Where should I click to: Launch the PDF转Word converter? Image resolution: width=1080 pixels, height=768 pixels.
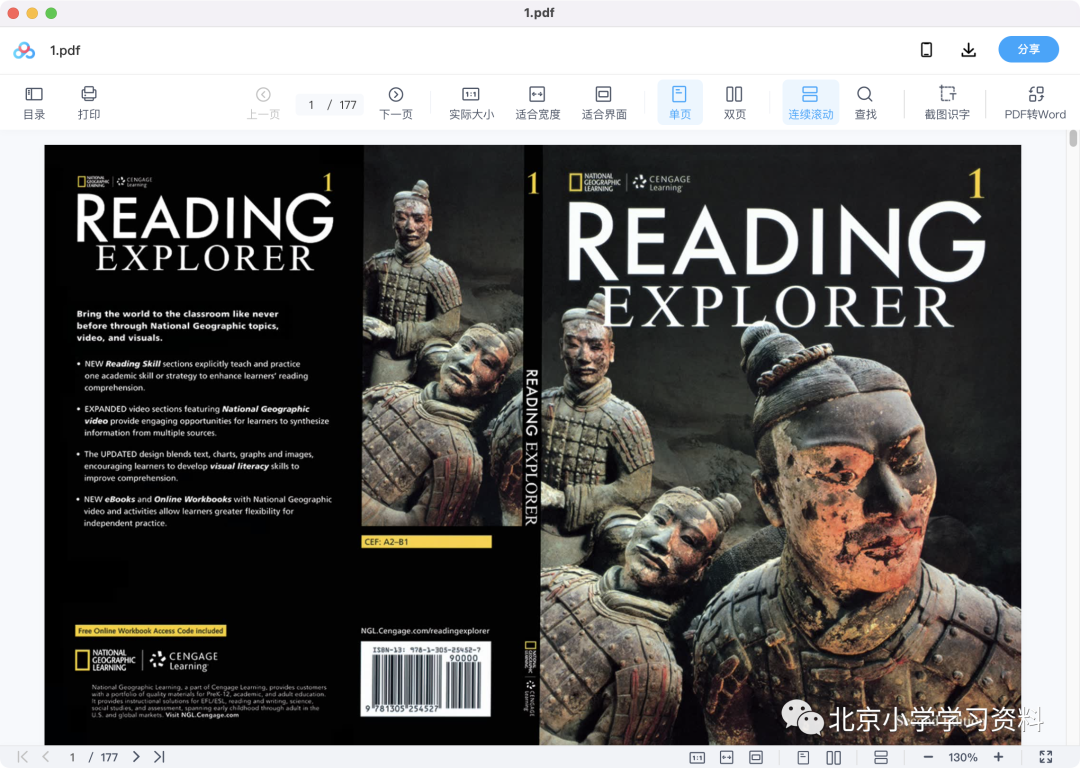point(1035,103)
